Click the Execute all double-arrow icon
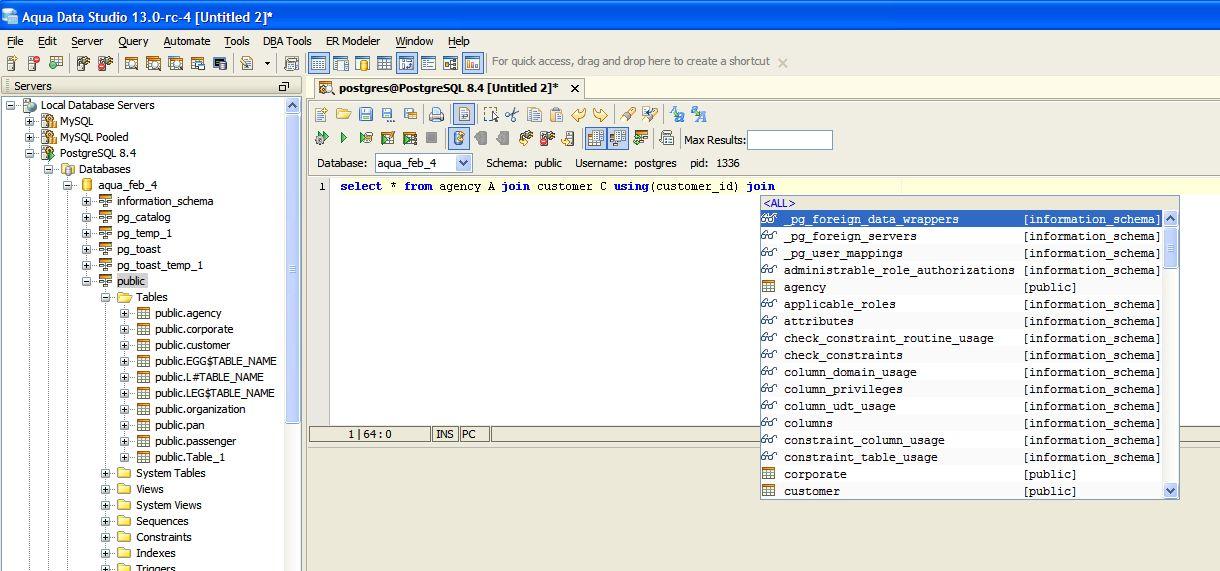The height and width of the screenshot is (571, 1220). pyautogui.click(x=320, y=138)
